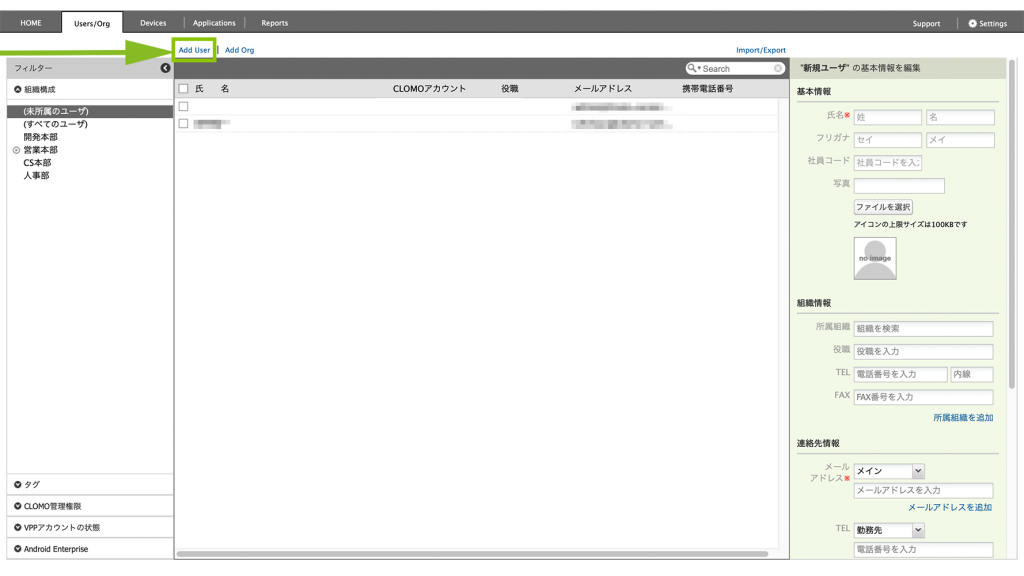The width and height of the screenshot is (1024, 576).
Task: Click the no image avatar placeholder
Action: pyautogui.click(x=875, y=259)
